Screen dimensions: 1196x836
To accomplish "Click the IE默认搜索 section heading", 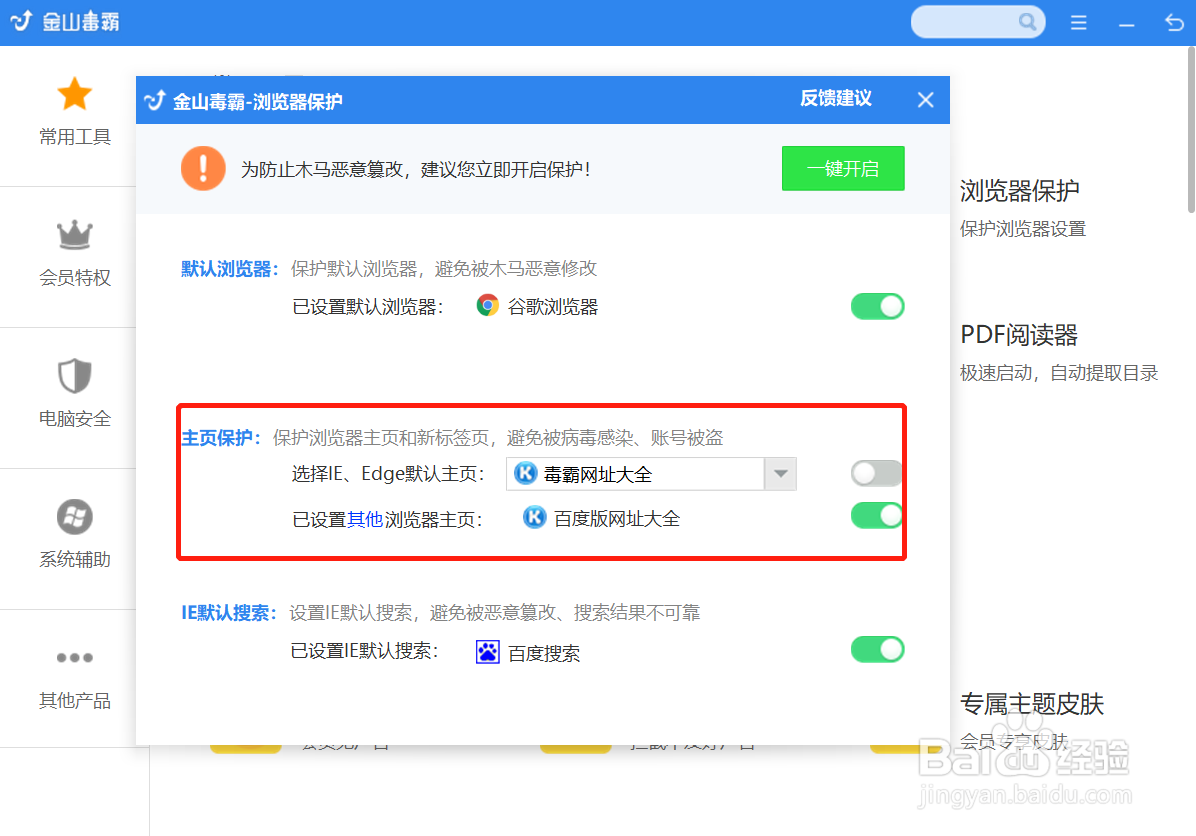I will (x=229, y=613).
